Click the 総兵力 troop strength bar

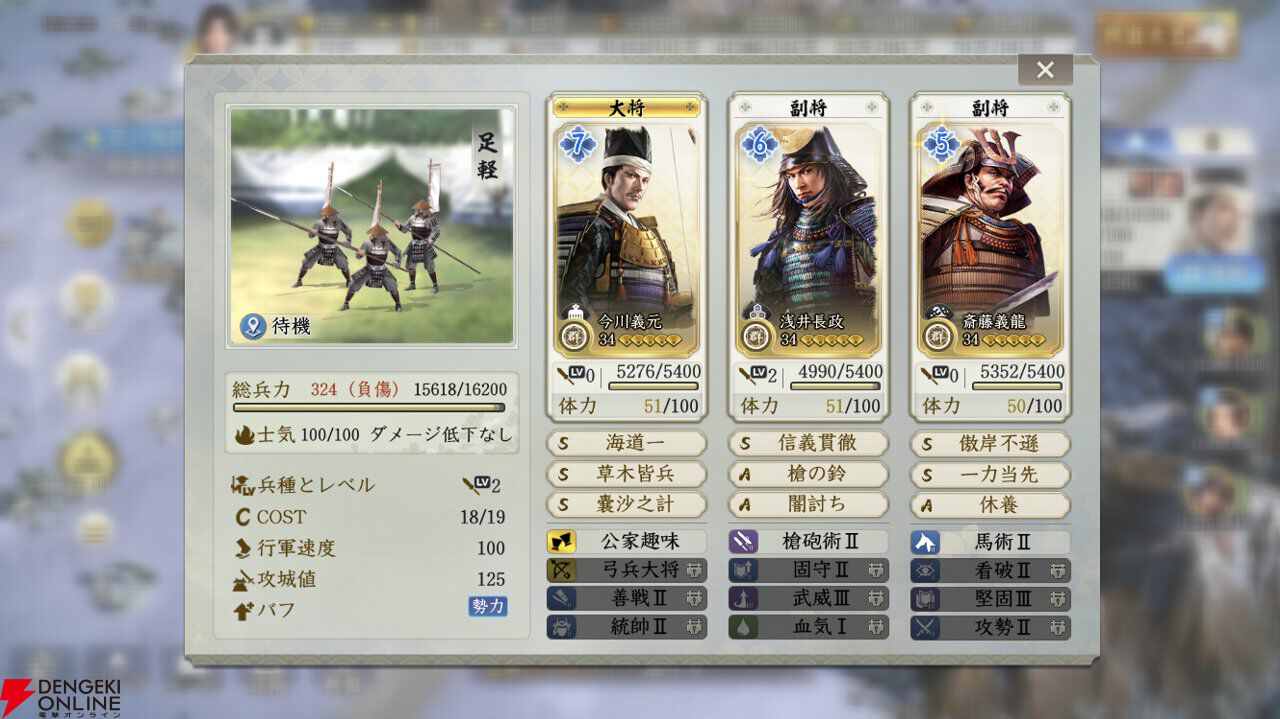[x=369, y=407]
